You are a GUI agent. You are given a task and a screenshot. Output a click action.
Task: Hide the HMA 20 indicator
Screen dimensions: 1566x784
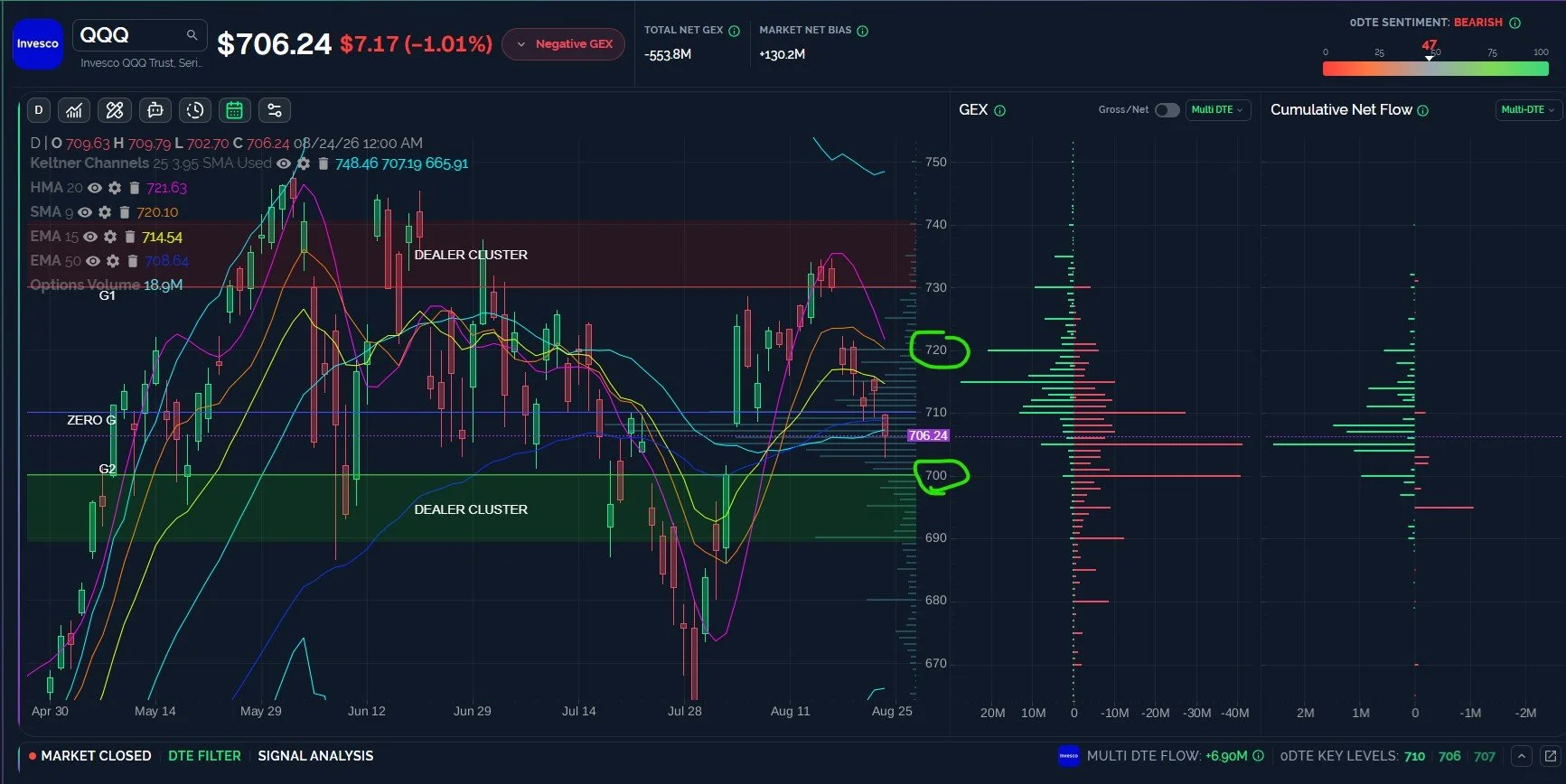tap(95, 188)
